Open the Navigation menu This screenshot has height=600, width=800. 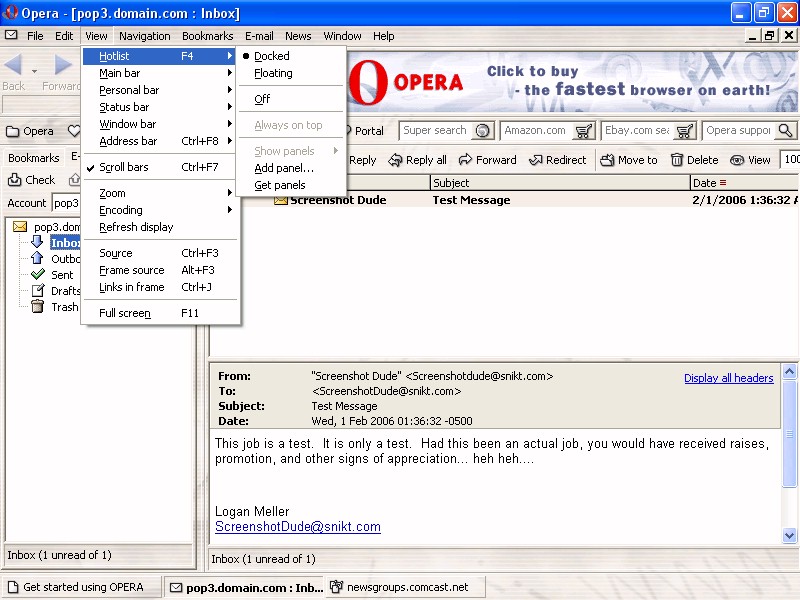(145, 36)
